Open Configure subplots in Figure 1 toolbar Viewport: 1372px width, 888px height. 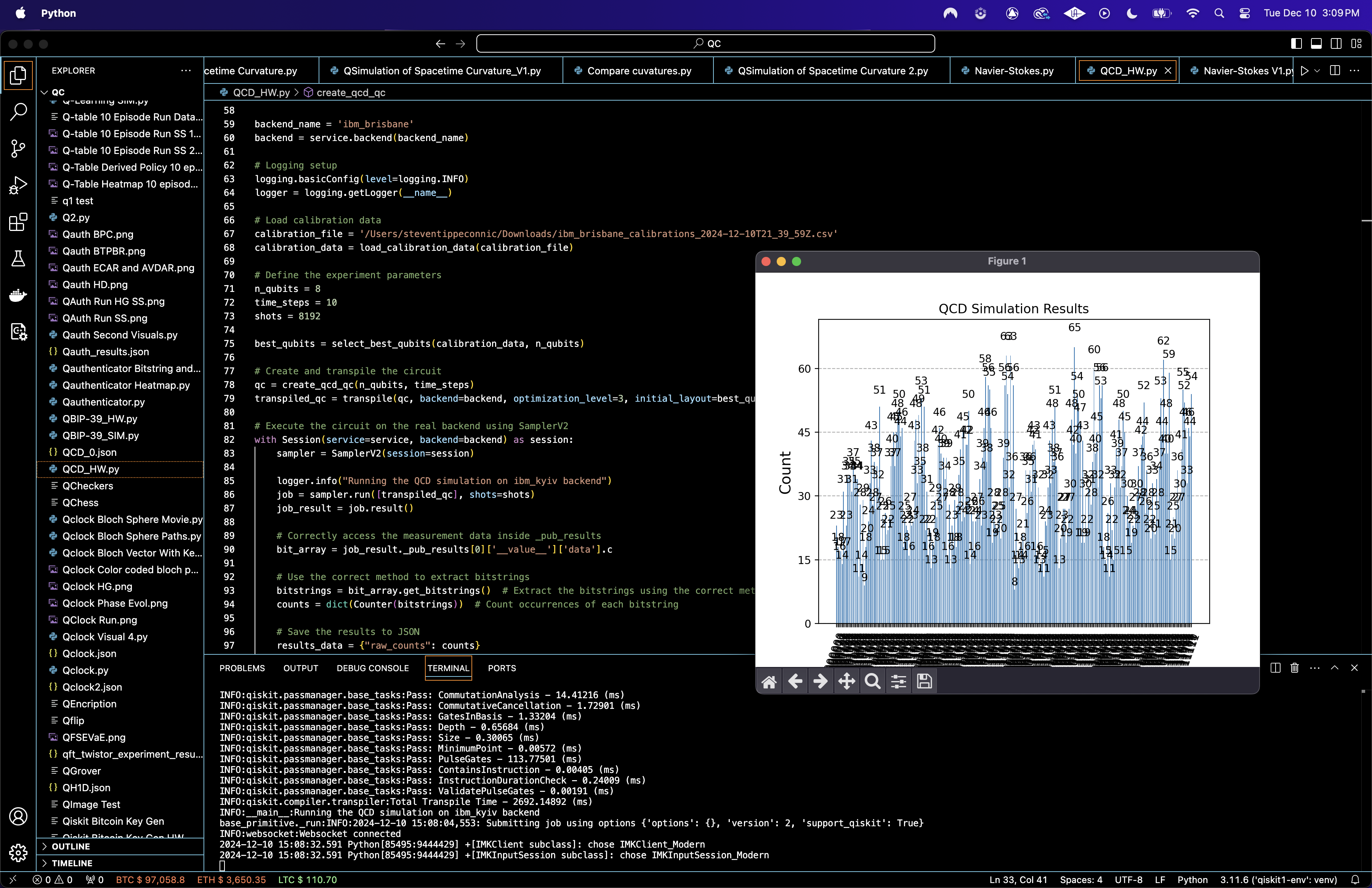click(x=899, y=681)
